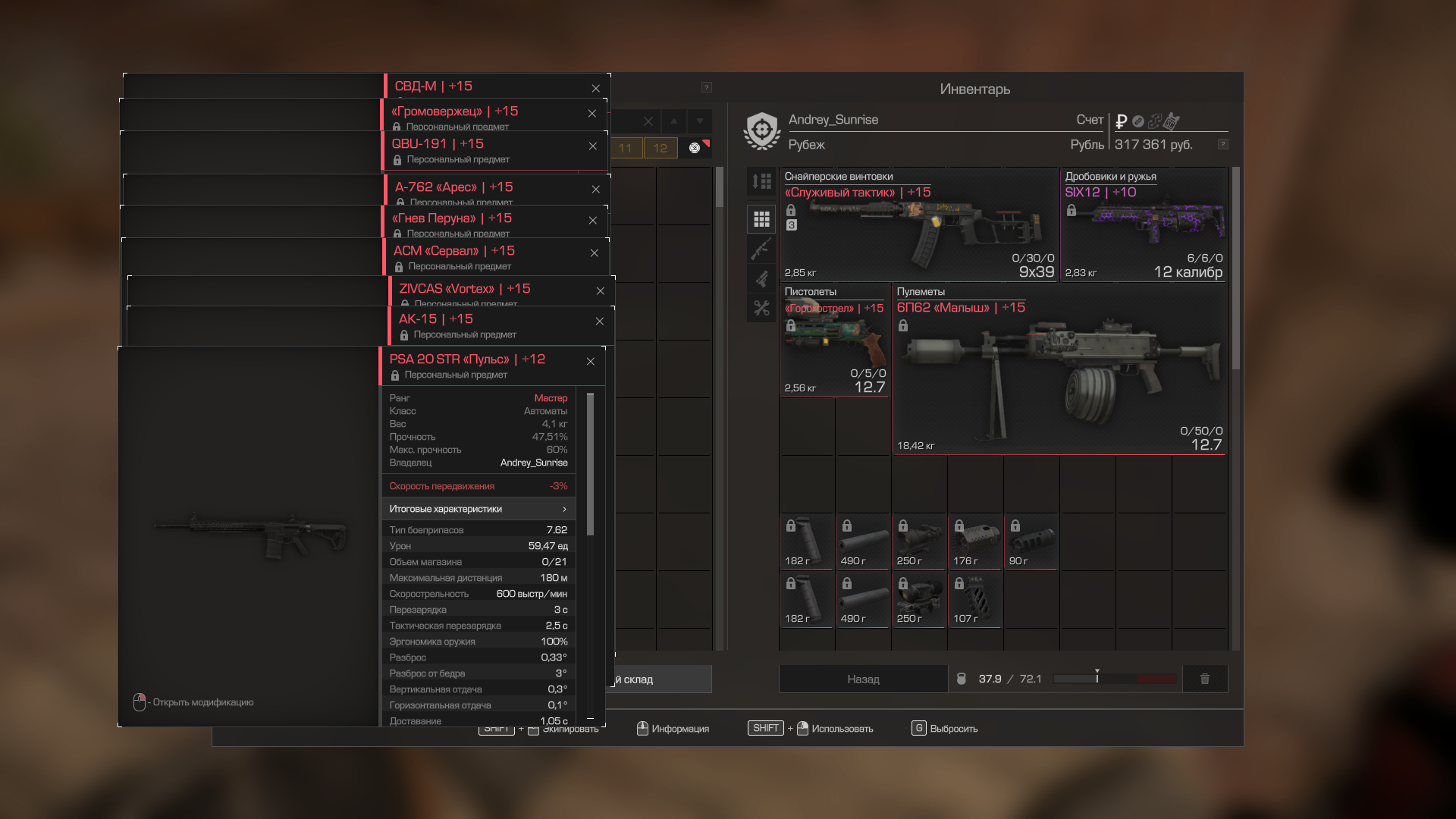Switch to stash tab 11
Viewport: 1456px width, 819px height.
pos(625,148)
